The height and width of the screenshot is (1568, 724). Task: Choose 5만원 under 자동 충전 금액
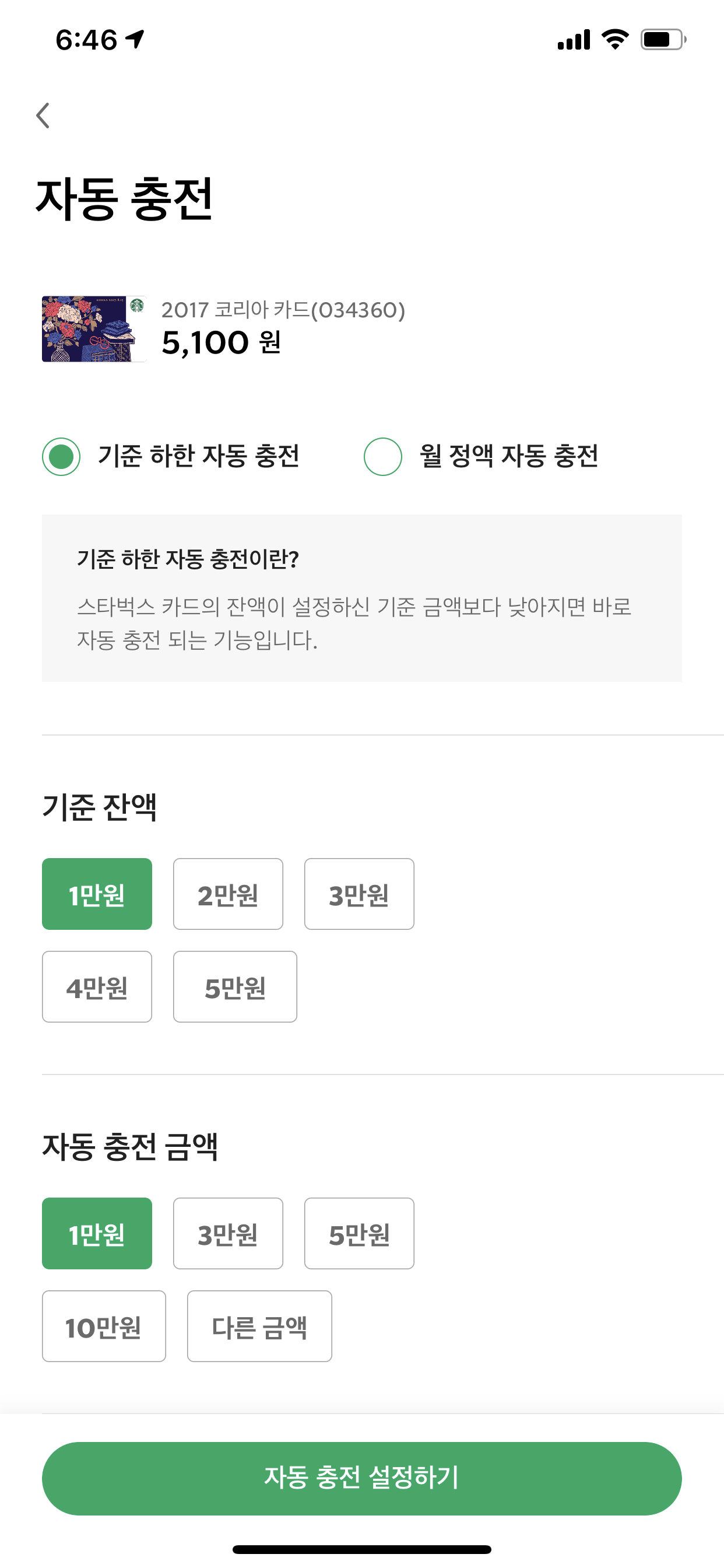[359, 1233]
